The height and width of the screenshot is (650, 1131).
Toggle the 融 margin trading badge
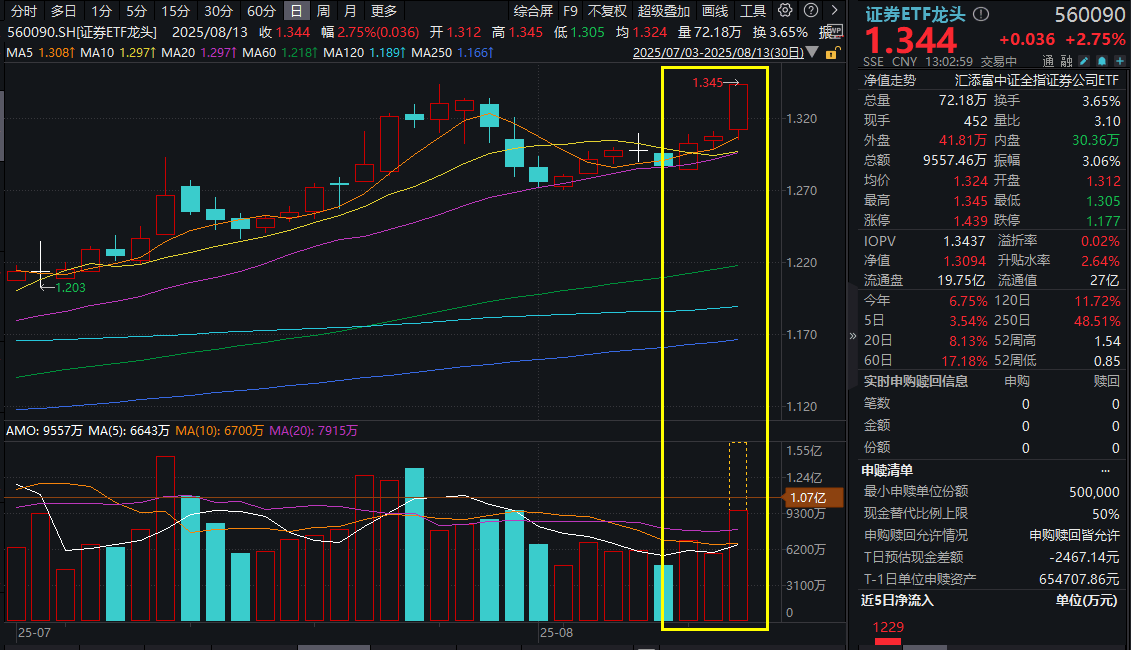tap(1067, 61)
